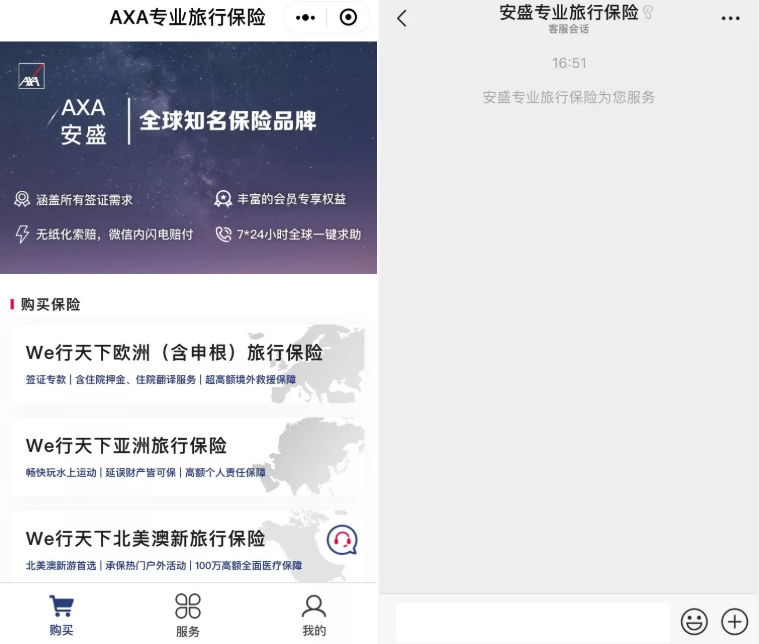Switch to the 服务 tab
The height and width of the screenshot is (644, 759).
(x=188, y=614)
